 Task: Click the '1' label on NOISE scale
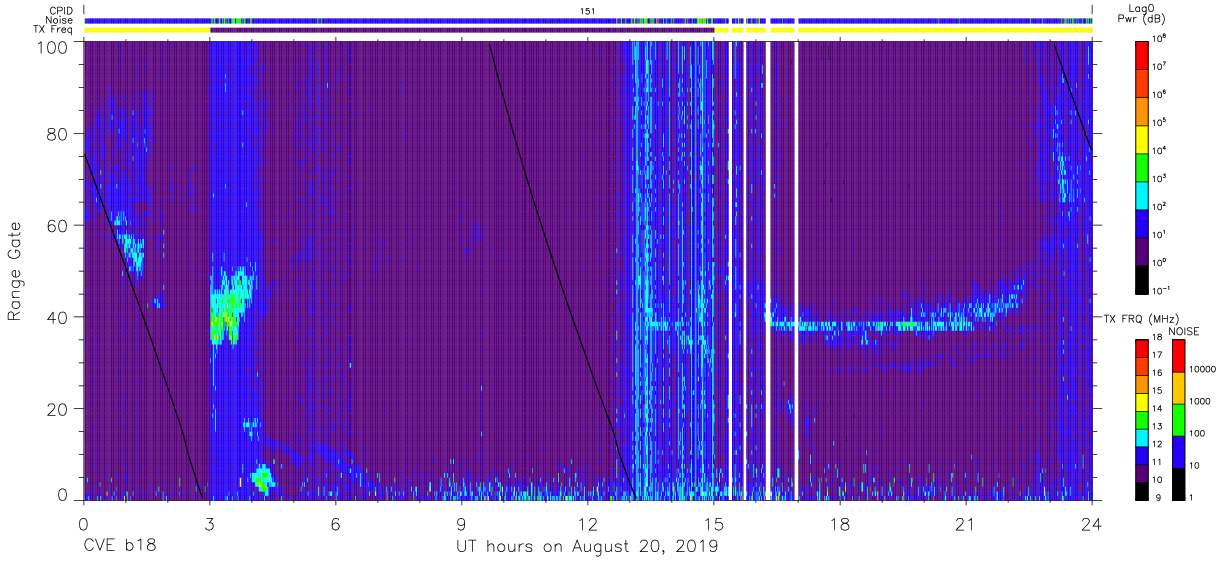[1193, 497]
